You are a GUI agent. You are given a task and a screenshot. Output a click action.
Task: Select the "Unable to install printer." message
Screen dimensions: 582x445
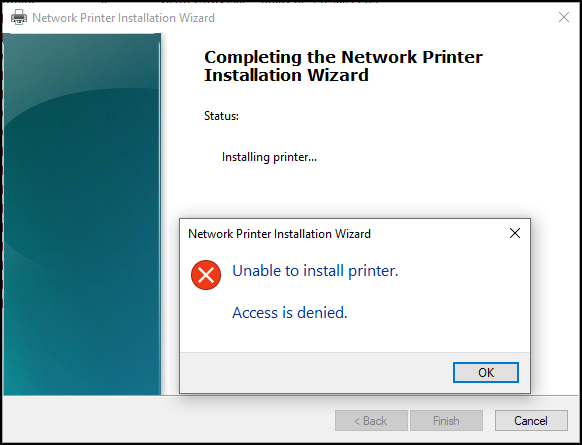pos(315,271)
